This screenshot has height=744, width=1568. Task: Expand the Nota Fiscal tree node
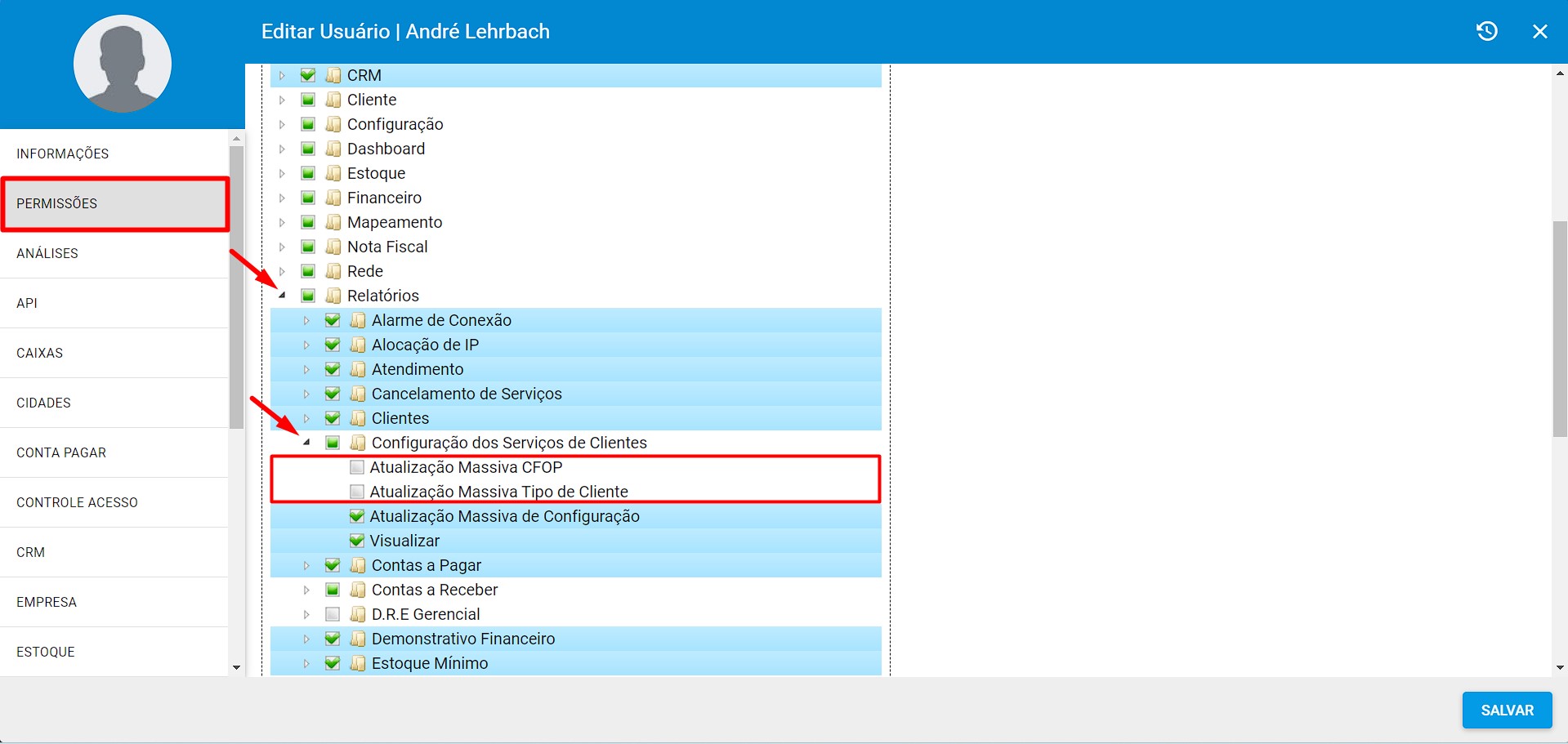pyautogui.click(x=282, y=247)
